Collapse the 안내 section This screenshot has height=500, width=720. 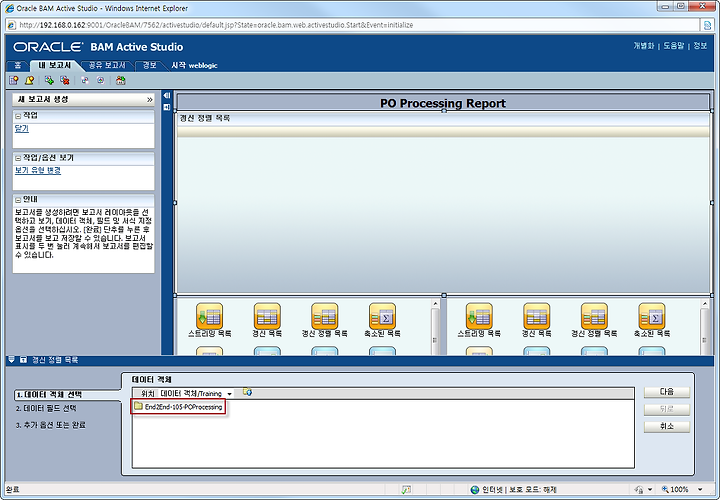click(x=18, y=200)
